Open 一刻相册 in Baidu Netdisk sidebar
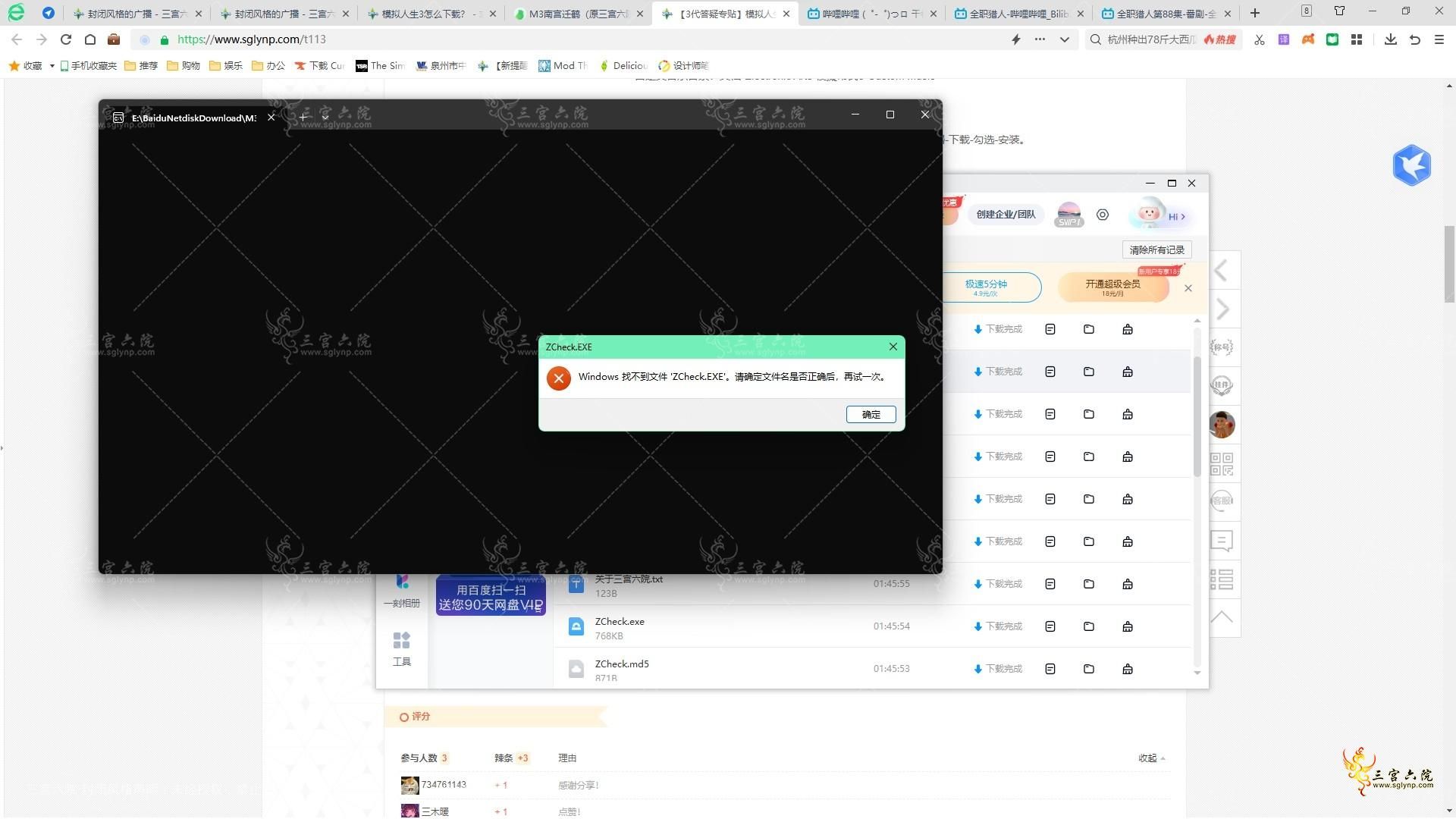1456x819 pixels. [401, 592]
